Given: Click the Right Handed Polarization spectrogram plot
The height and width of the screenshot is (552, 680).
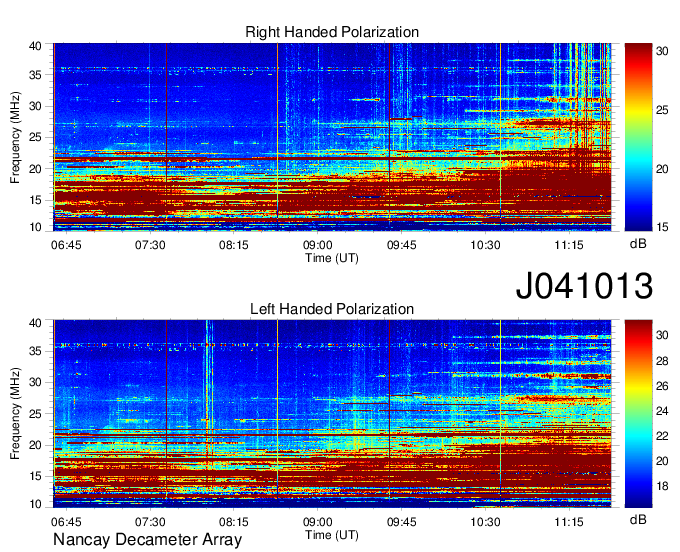Looking at the screenshot, I should 332,137.
